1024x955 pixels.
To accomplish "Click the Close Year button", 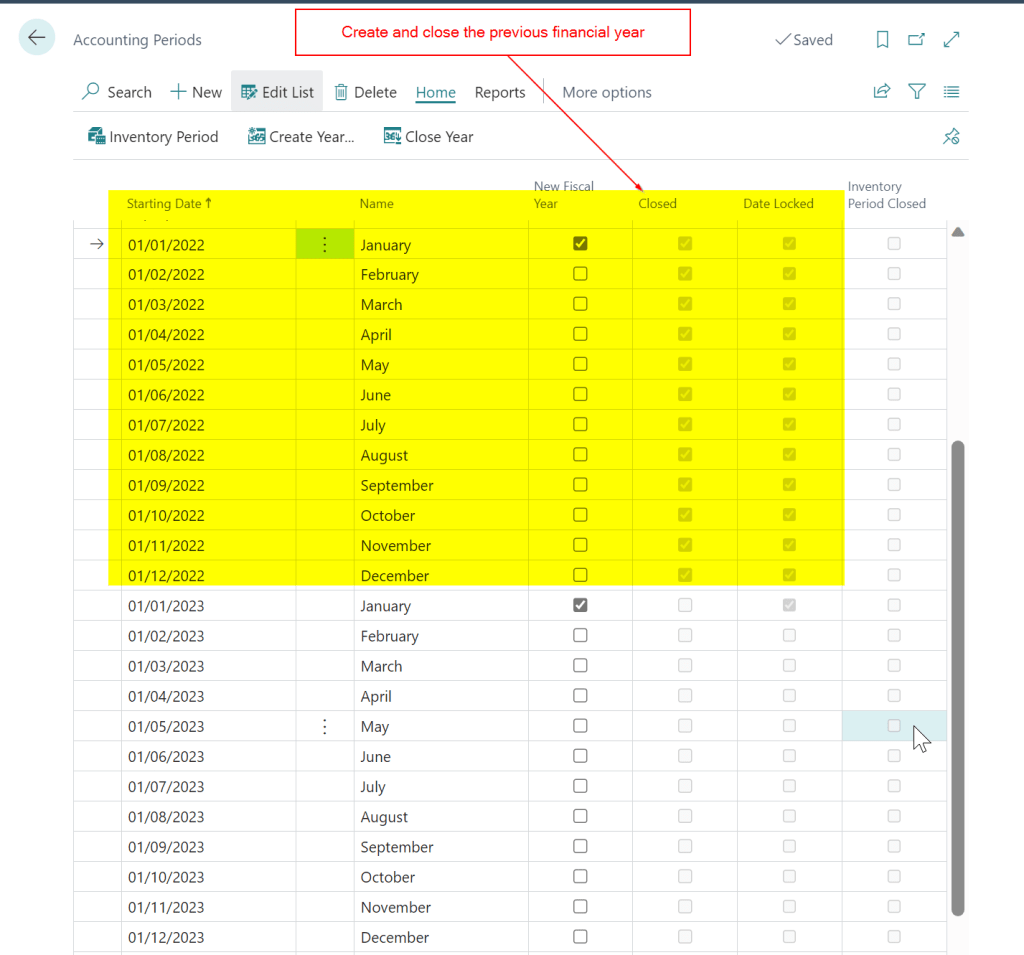I will click(x=429, y=137).
